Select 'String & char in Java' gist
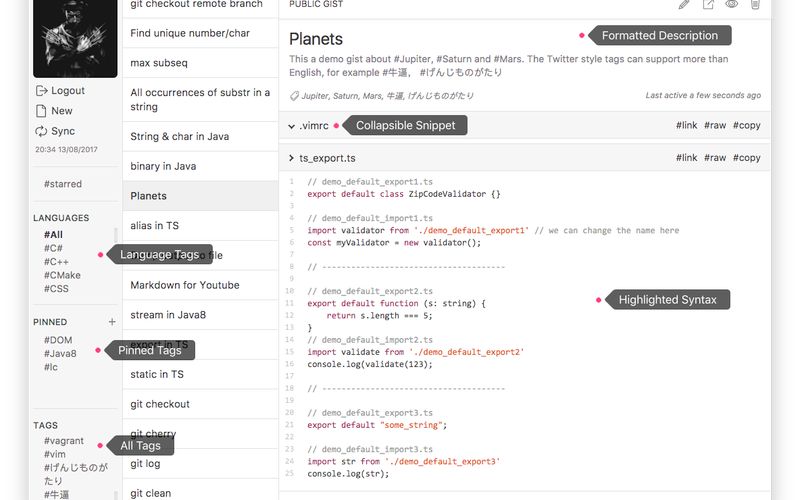Viewport: 800px width, 500px height. click(180, 136)
